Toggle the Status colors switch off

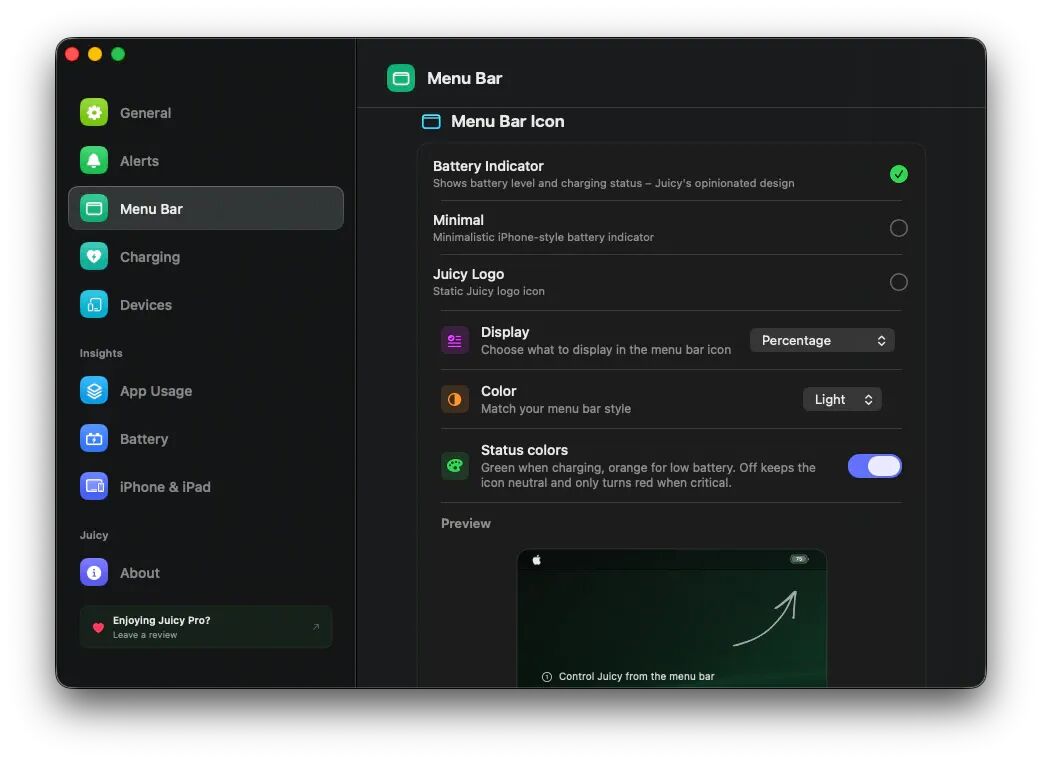click(875, 466)
